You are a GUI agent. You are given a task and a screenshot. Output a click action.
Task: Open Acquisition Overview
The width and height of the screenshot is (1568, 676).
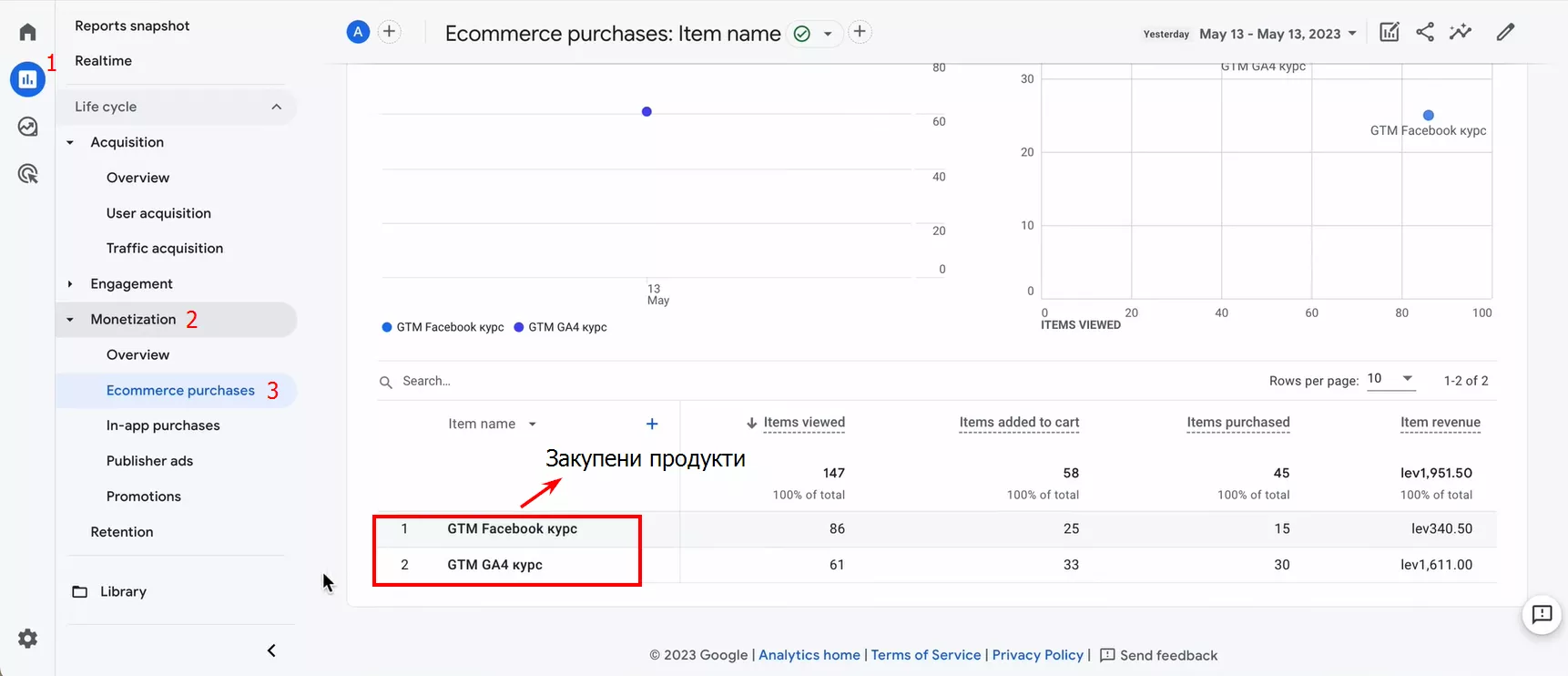[x=137, y=178]
